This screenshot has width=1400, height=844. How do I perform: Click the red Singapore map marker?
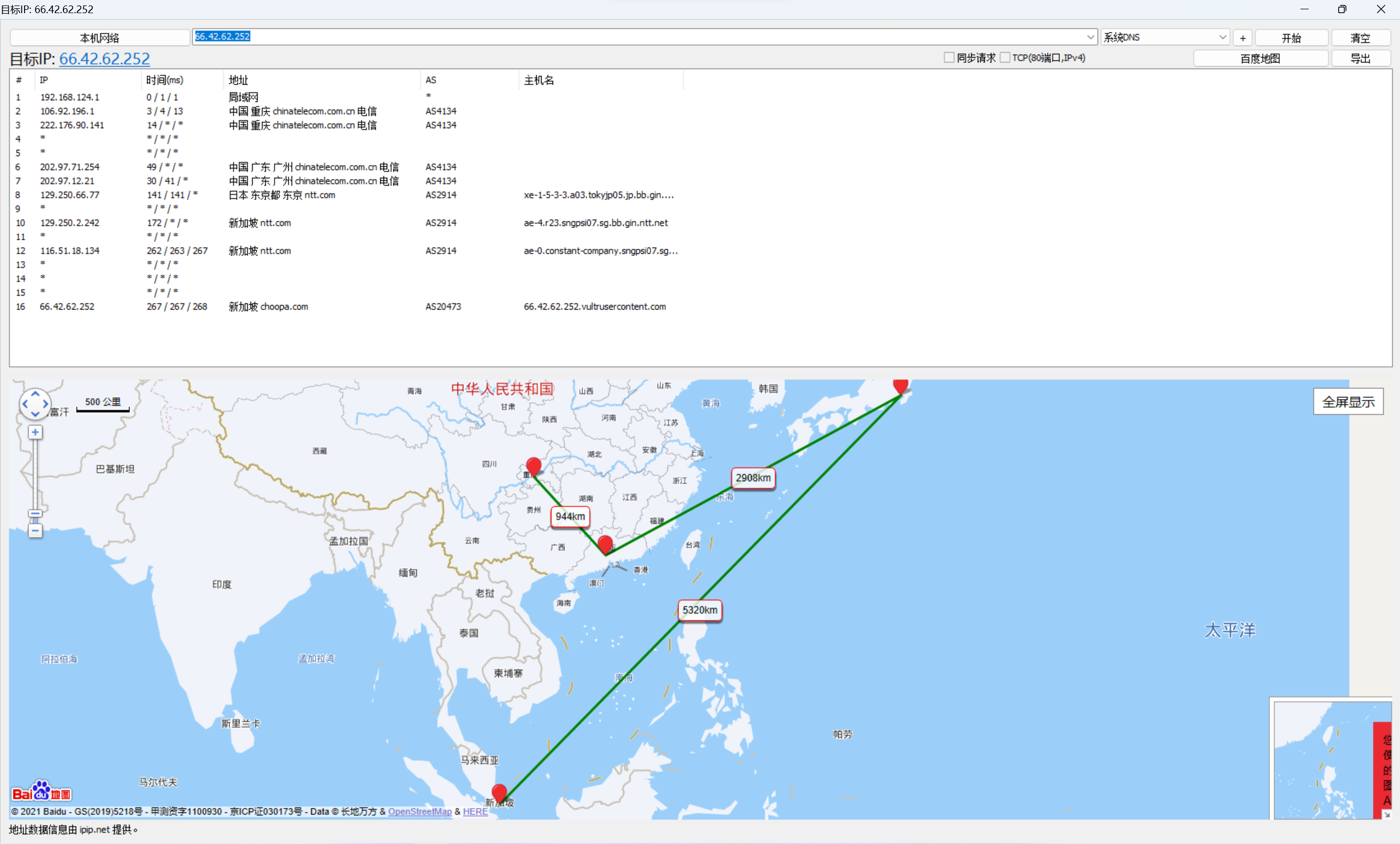click(499, 793)
